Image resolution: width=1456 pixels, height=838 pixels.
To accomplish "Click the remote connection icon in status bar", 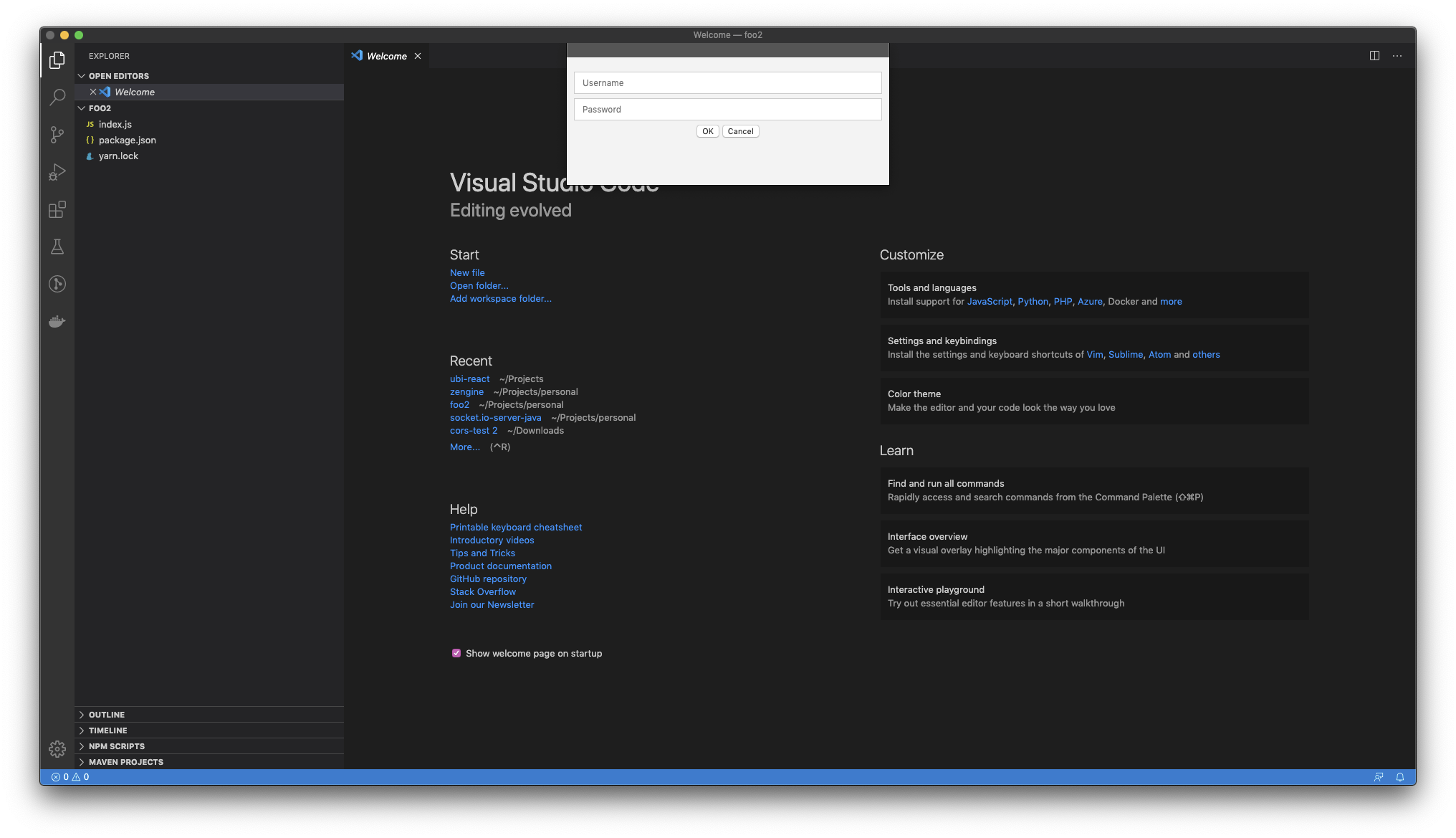I will tap(1379, 776).
